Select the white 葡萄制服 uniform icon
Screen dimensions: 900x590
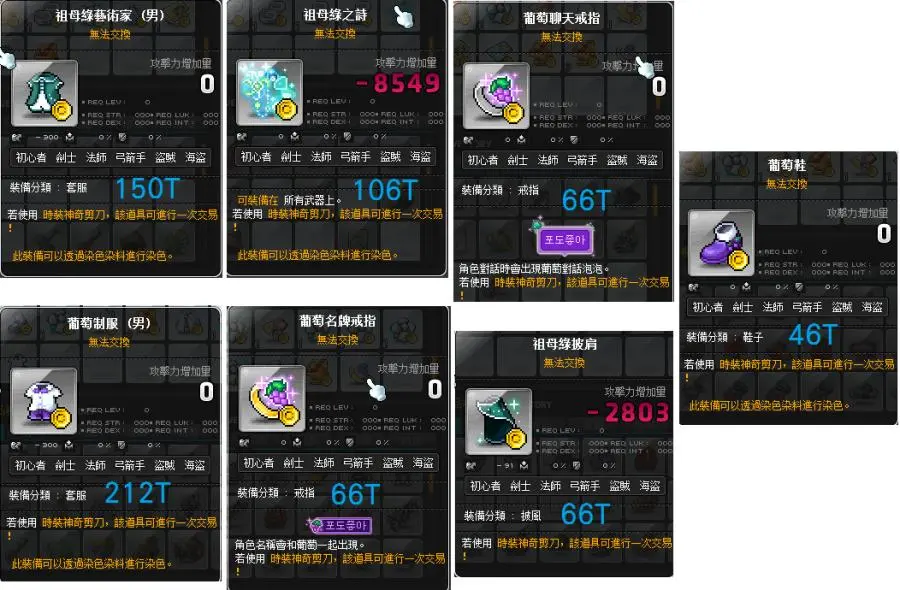click(44, 401)
